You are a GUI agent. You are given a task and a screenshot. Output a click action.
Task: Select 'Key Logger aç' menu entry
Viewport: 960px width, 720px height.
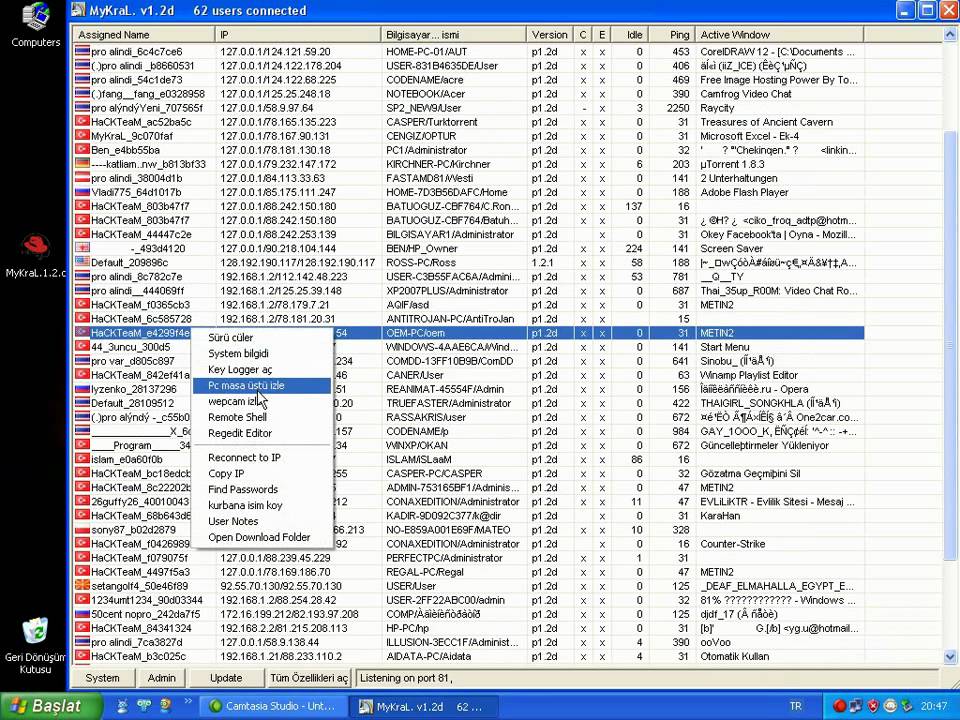click(x=261, y=369)
